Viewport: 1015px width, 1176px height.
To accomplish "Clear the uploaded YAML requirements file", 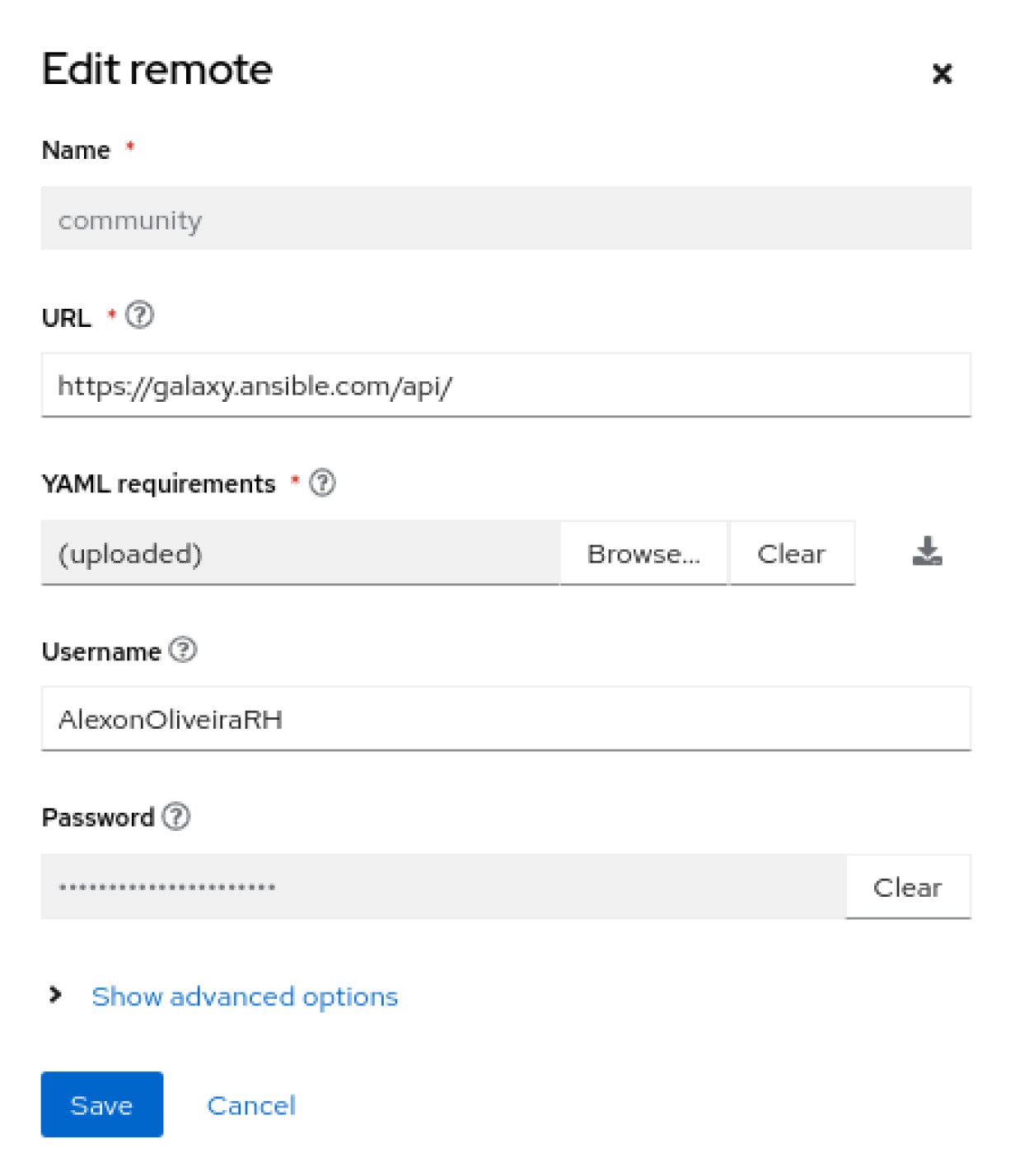I will [x=791, y=553].
